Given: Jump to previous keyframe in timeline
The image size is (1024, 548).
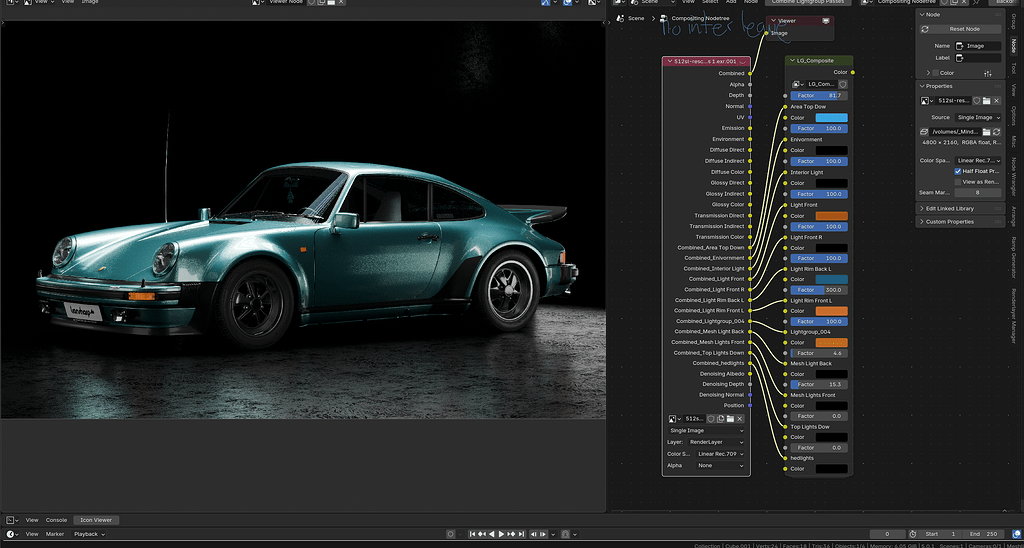Looking at the screenshot, I should [482, 534].
